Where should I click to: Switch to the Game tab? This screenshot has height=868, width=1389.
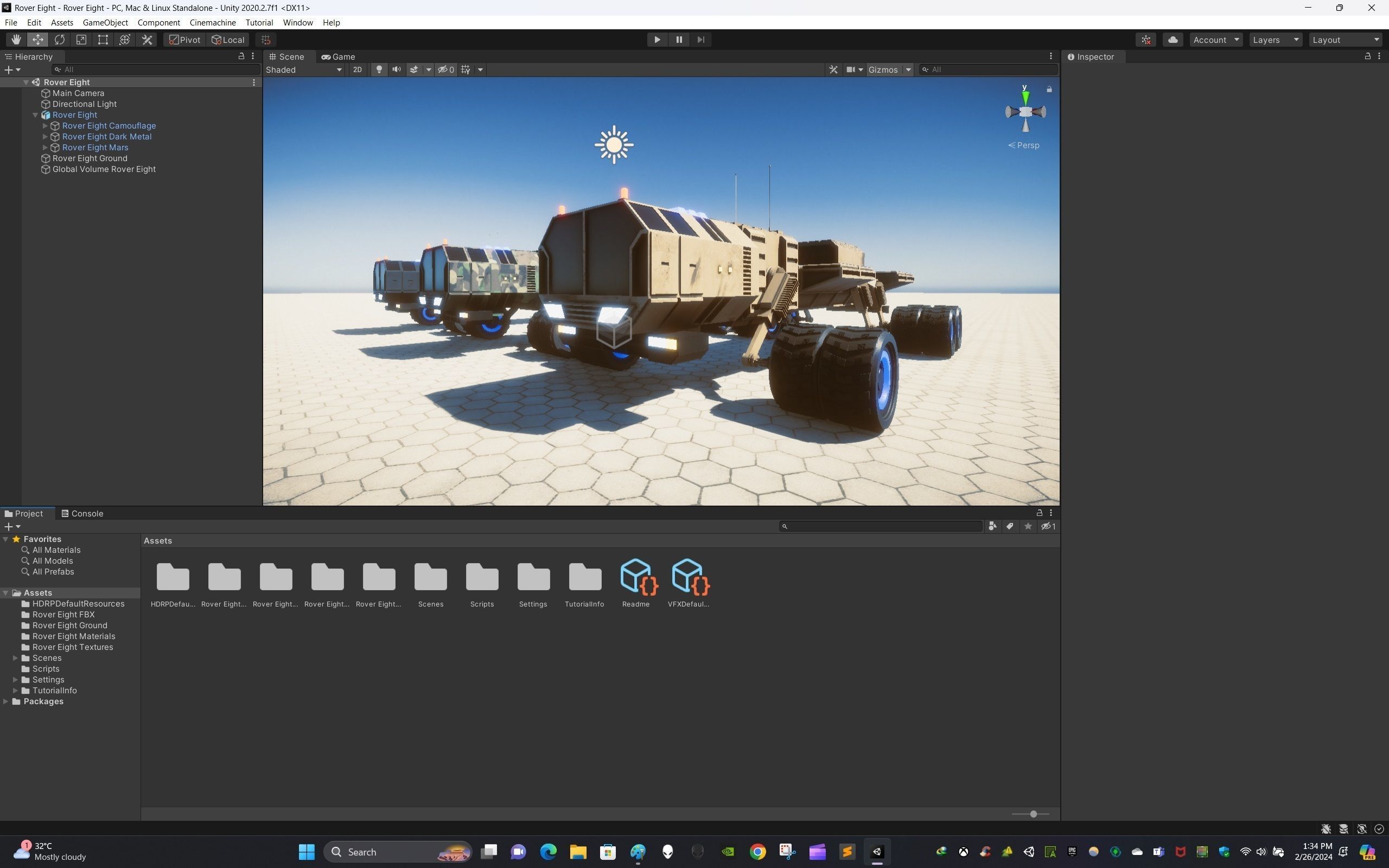click(339, 56)
